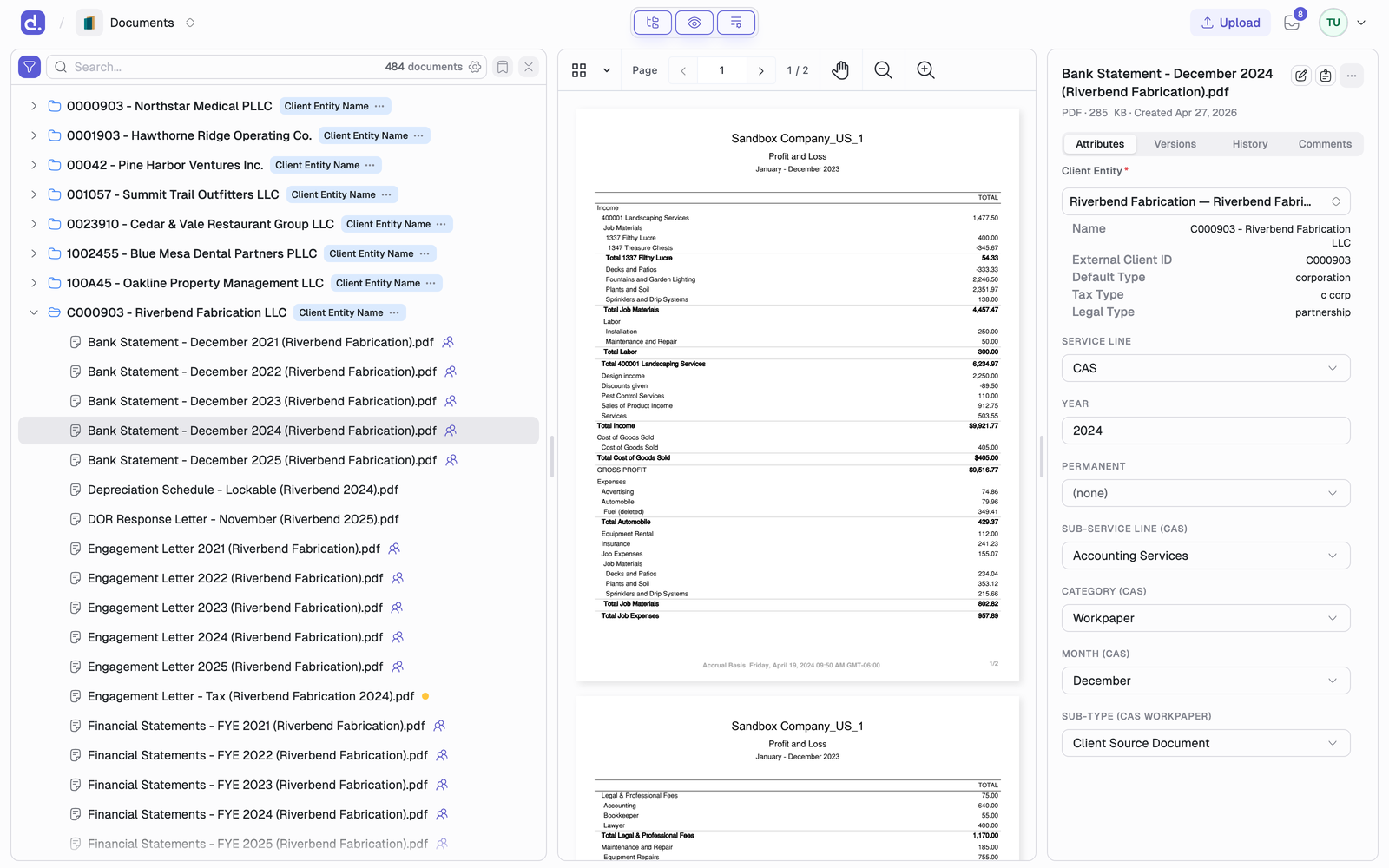1389x868 pixels.
Task: Open search settings gear icon
Action: click(x=475, y=67)
